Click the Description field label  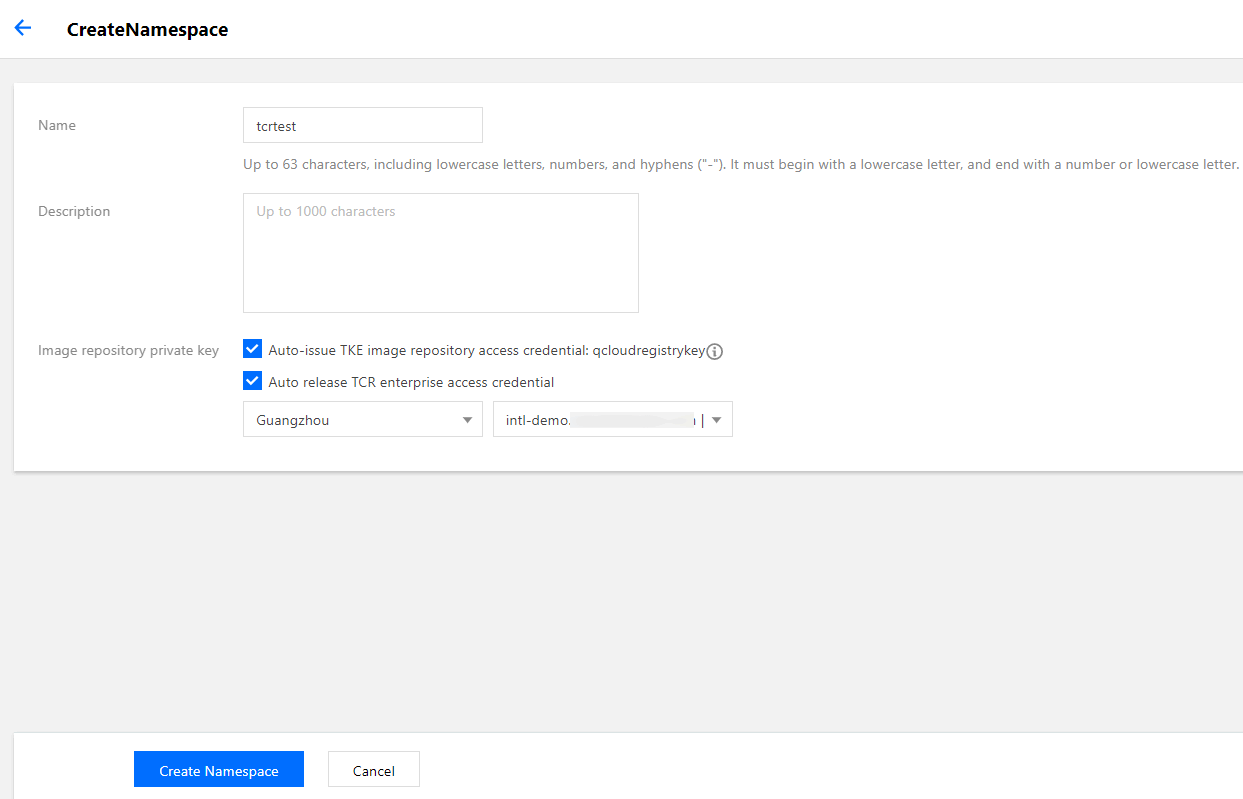74,212
